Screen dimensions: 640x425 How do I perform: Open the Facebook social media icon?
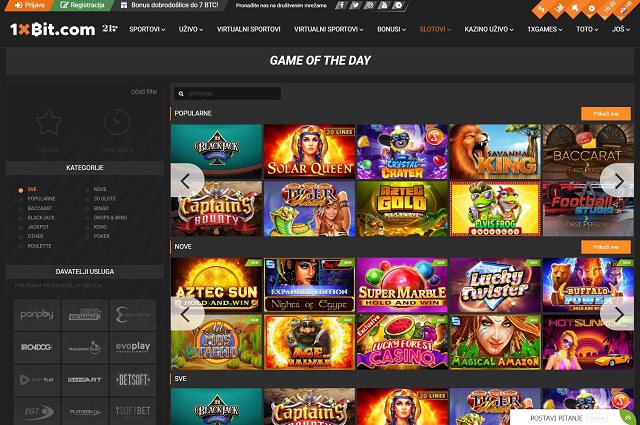341,5
